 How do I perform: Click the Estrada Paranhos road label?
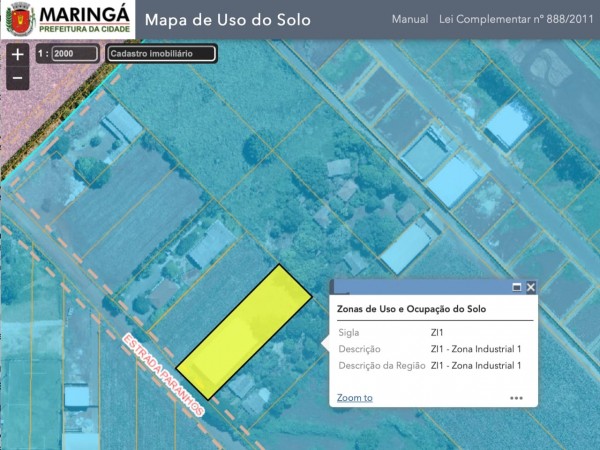[x=164, y=373]
